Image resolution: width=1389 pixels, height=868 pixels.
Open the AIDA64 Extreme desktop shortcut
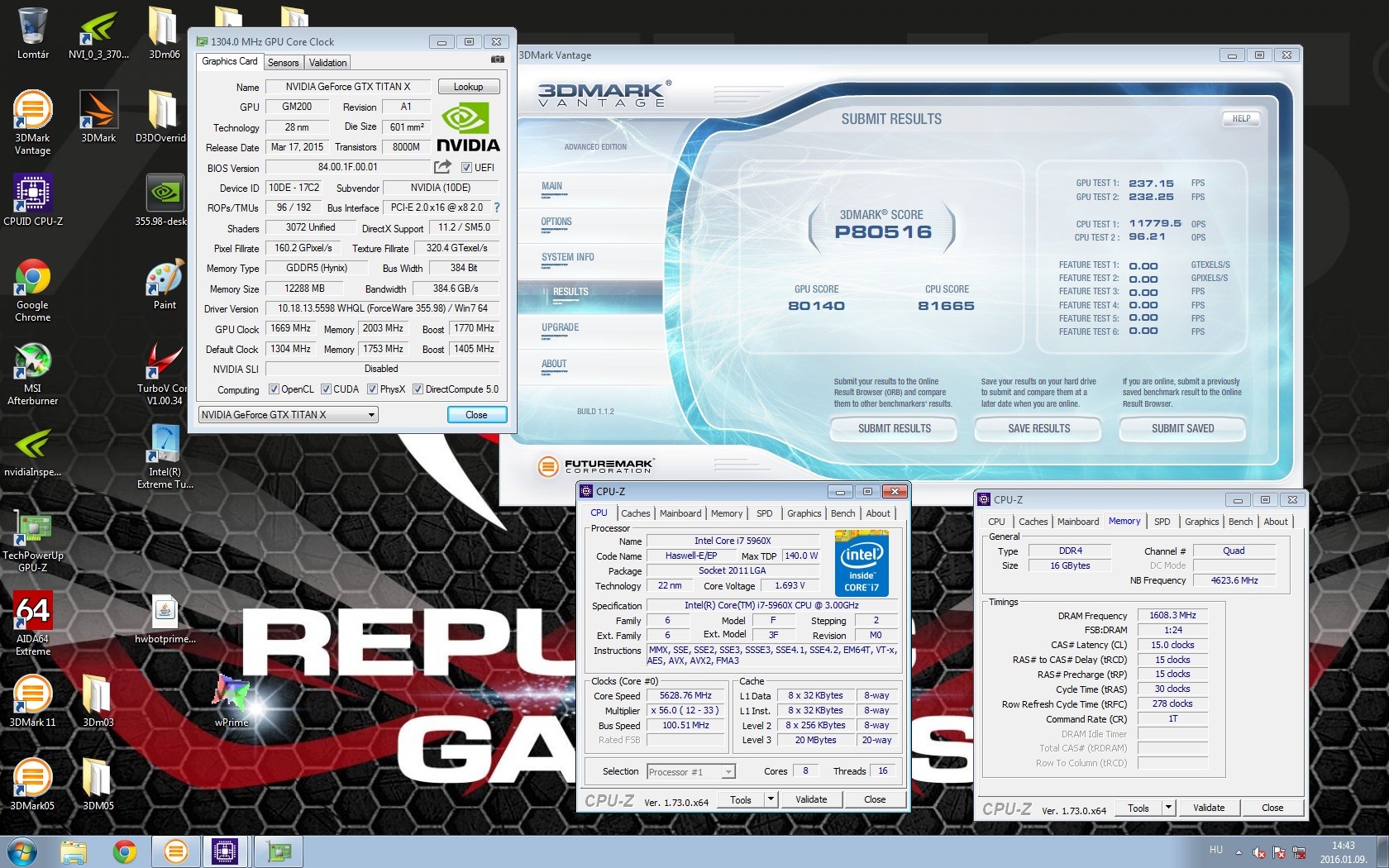pos(33,623)
